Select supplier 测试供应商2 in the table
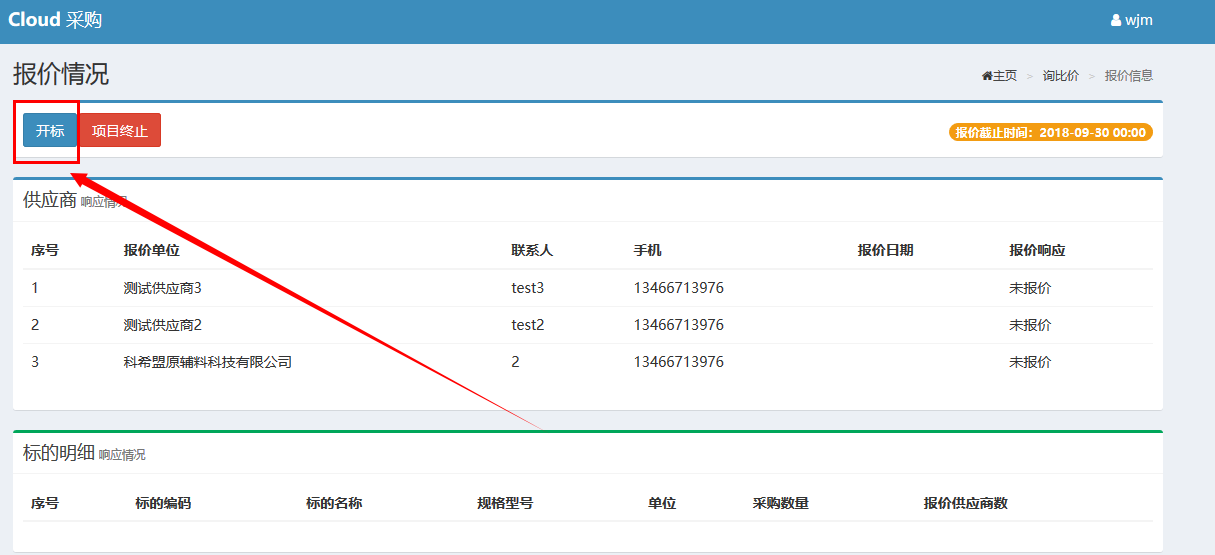Viewport: 1215px width, 555px height. (163, 325)
